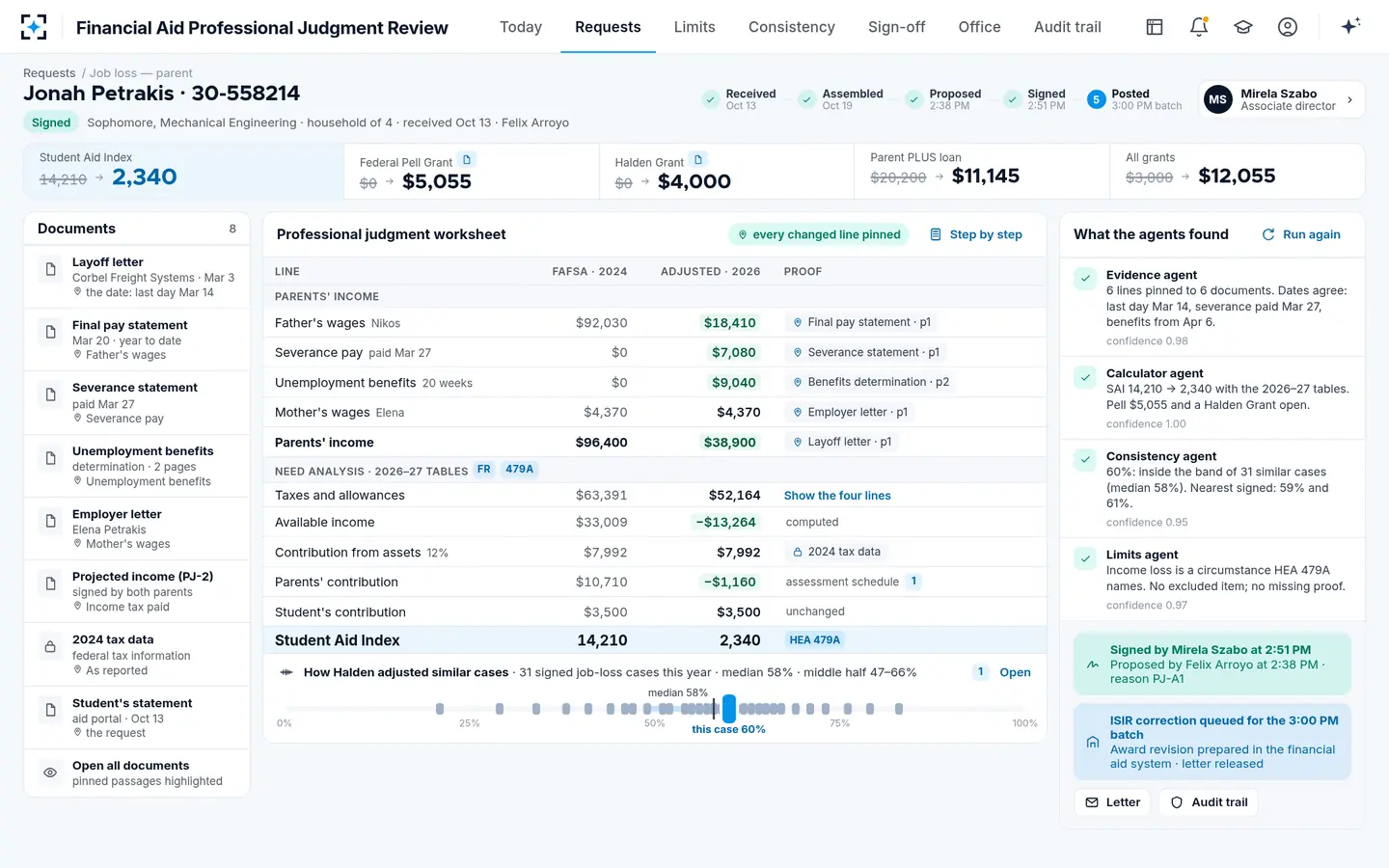
Task: Click the HEA 479A badge
Action: click(814, 640)
